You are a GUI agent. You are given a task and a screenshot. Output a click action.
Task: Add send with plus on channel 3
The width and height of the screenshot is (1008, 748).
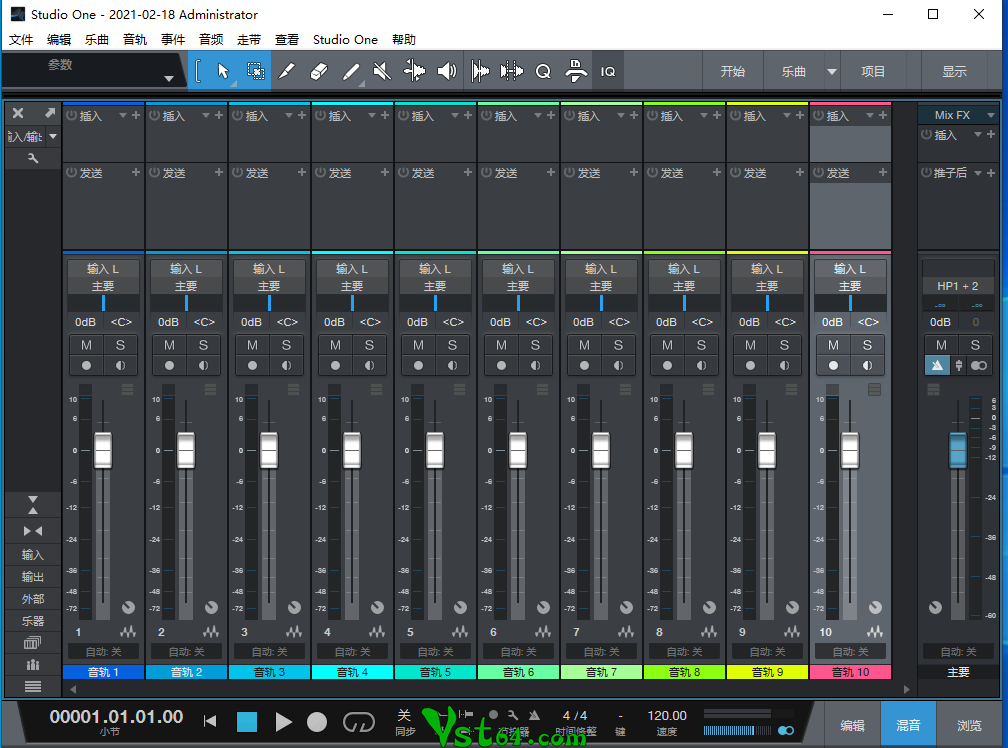click(302, 172)
